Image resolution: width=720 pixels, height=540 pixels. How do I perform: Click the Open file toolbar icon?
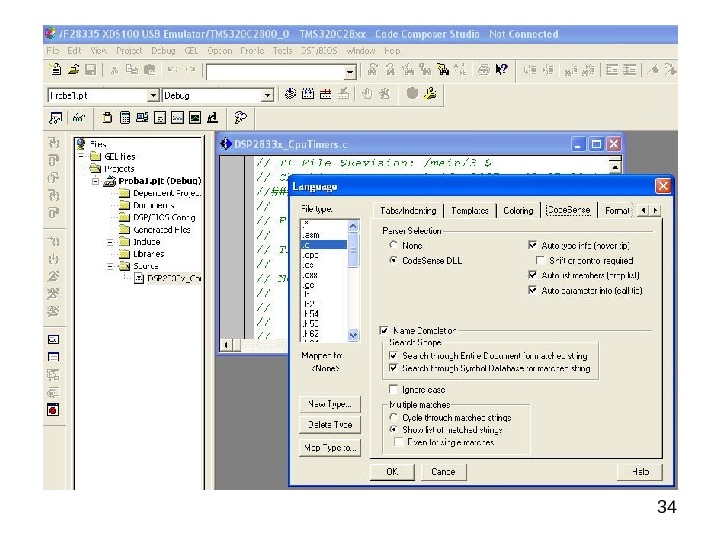click(73, 70)
